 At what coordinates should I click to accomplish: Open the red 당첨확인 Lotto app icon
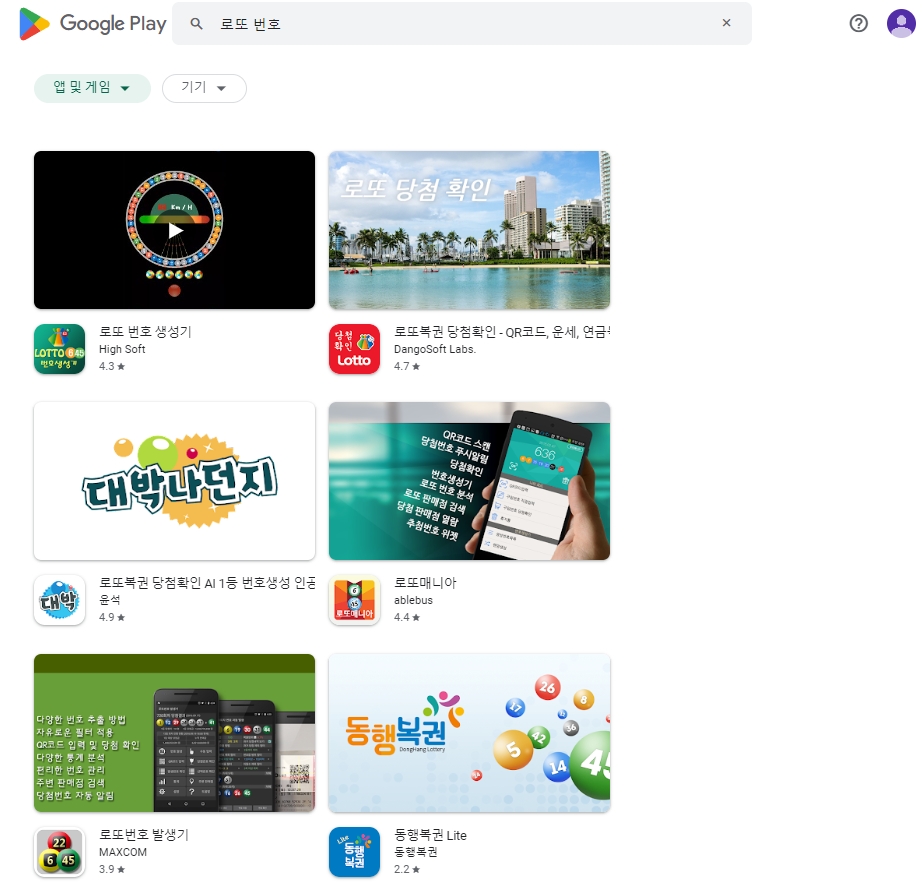coord(354,349)
